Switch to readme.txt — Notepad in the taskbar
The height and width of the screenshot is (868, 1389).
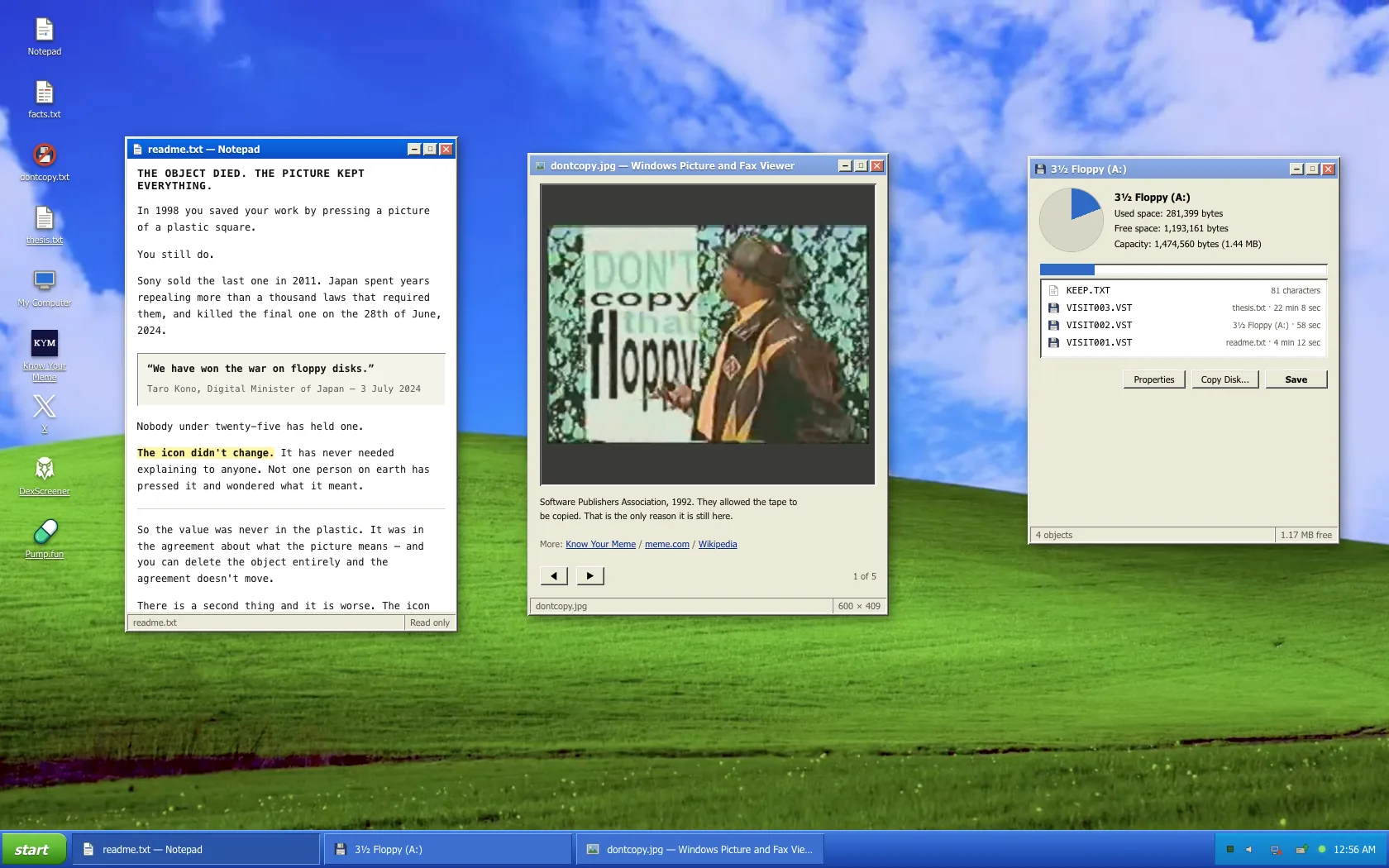197,850
